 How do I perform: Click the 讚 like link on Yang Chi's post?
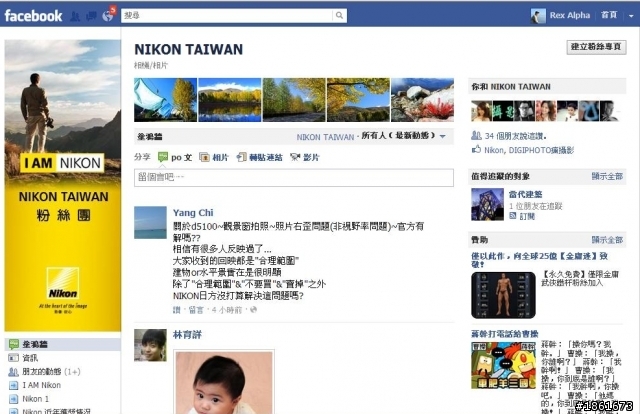tap(177, 310)
